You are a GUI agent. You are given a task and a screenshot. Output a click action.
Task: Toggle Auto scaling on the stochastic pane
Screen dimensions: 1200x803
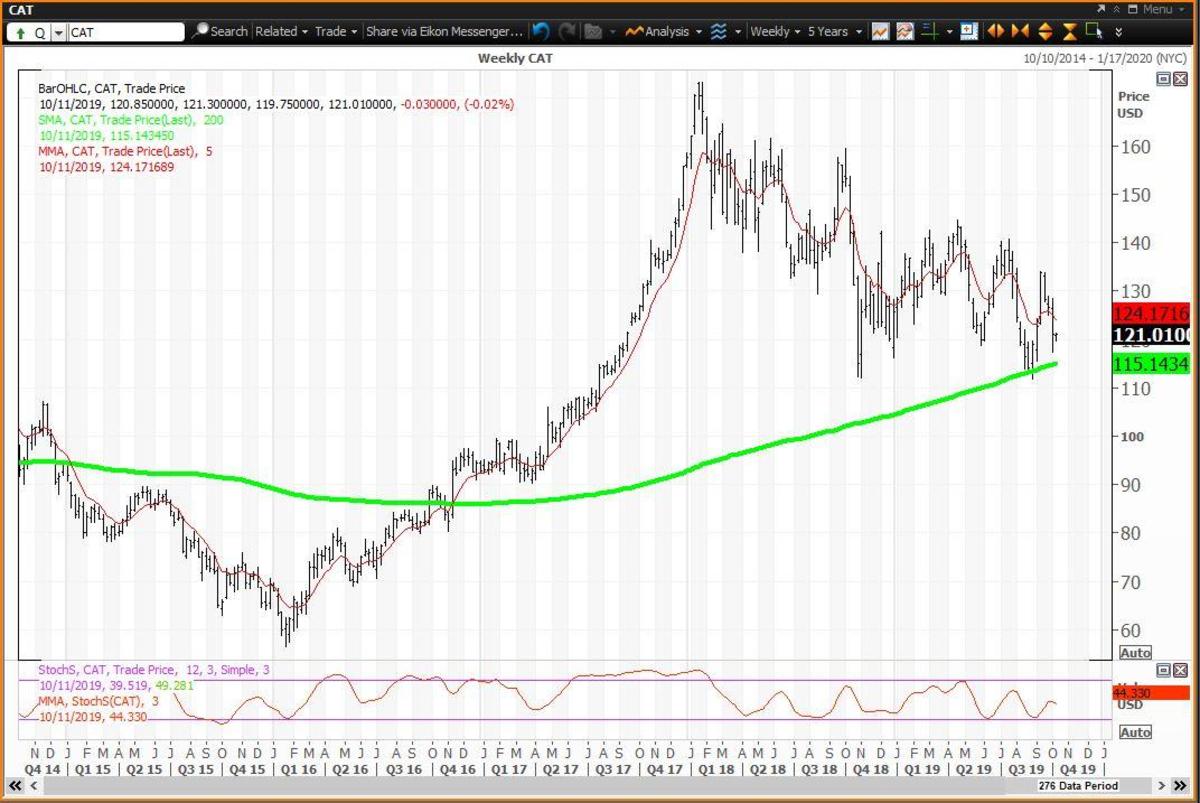coord(1135,732)
